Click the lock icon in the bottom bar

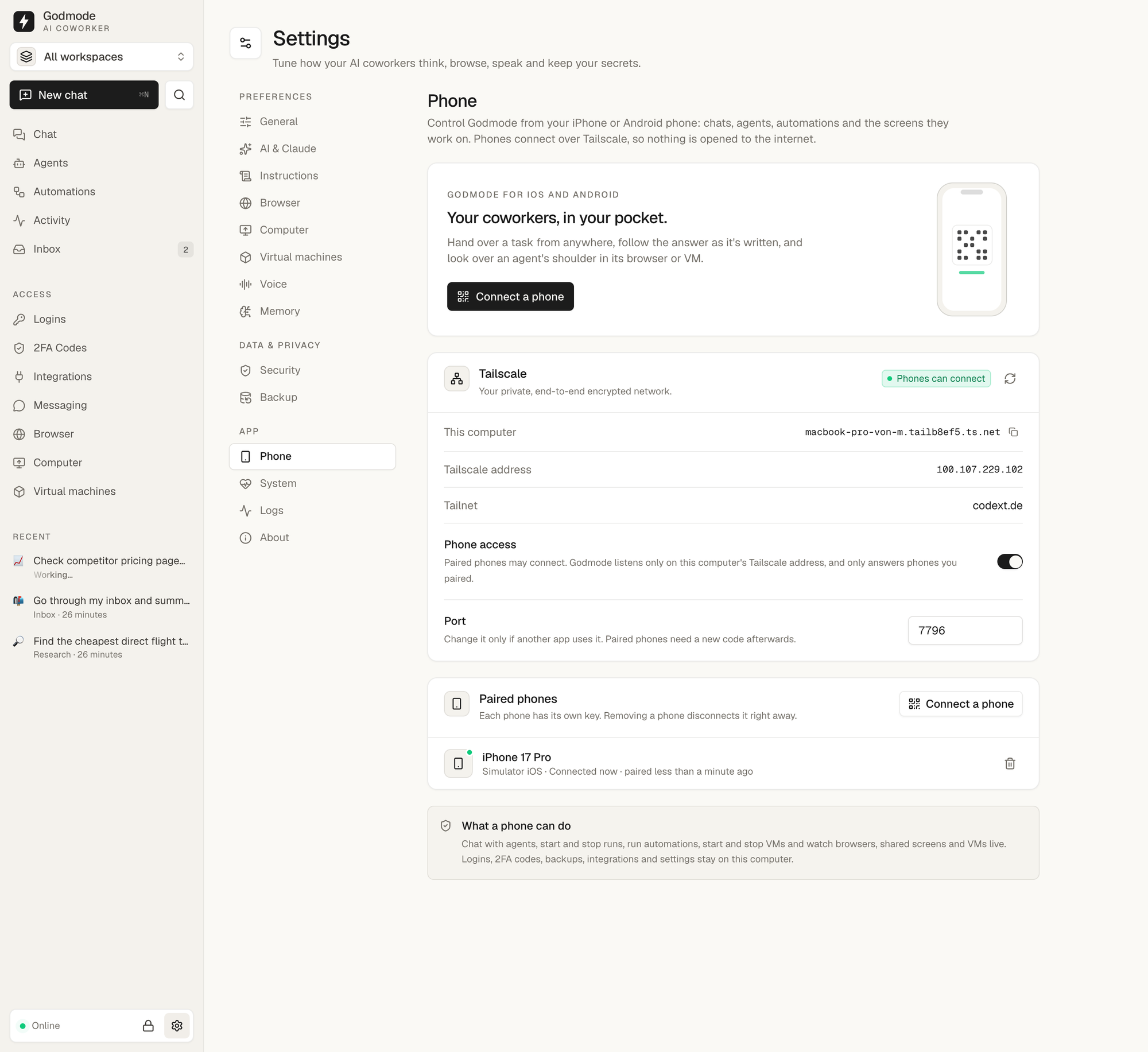[148, 1026]
